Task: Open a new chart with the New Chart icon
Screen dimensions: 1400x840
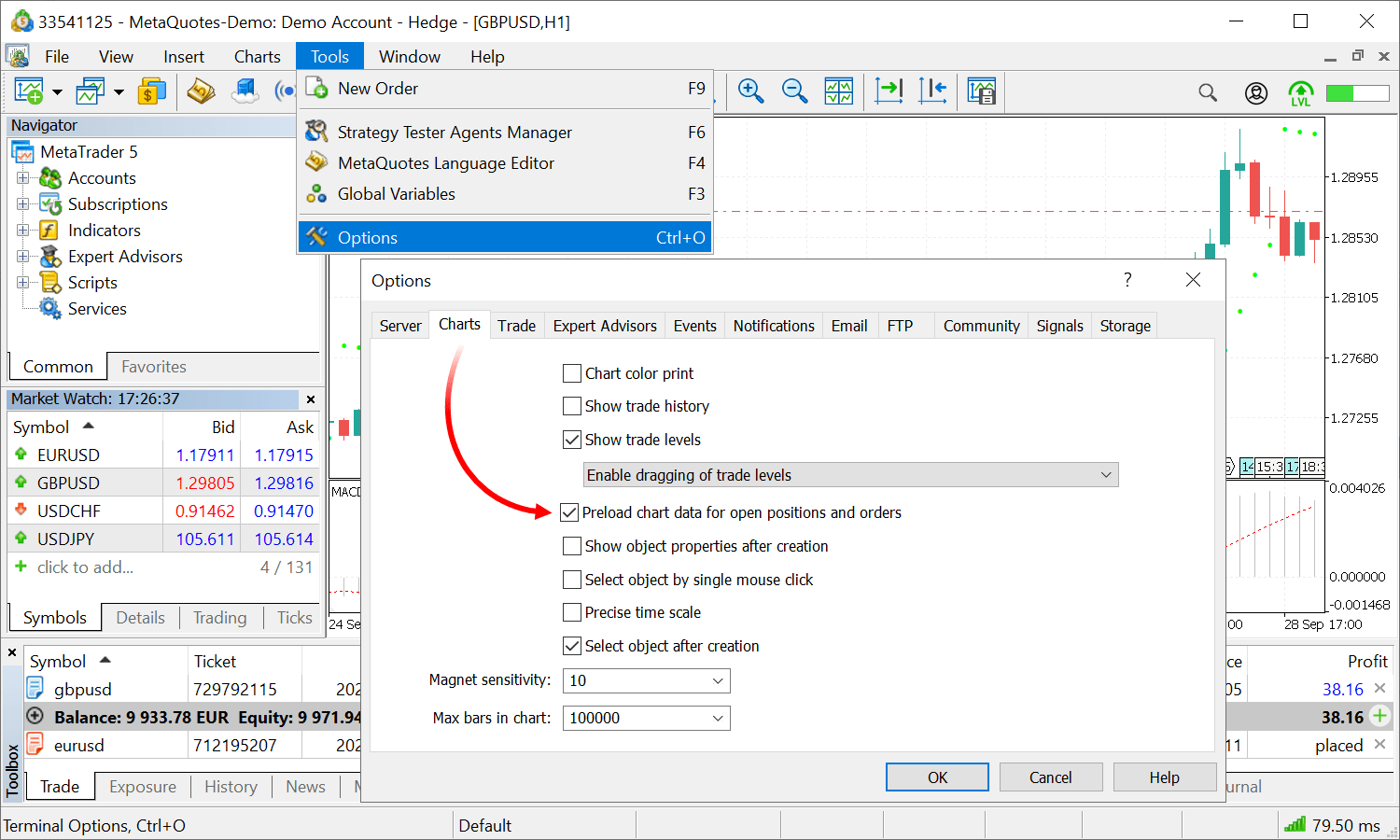Action: click(28, 91)
